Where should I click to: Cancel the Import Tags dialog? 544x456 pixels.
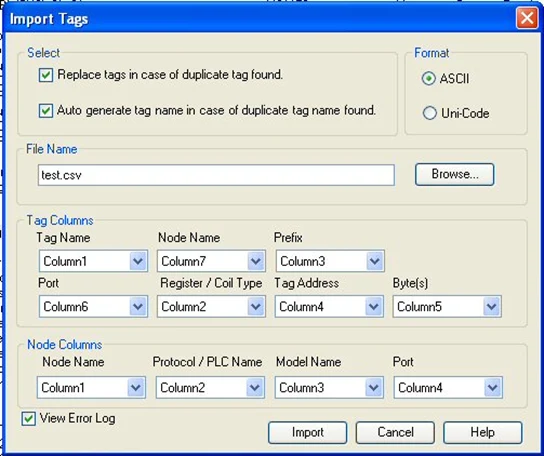pyautogui.click(x=395, y=432)
